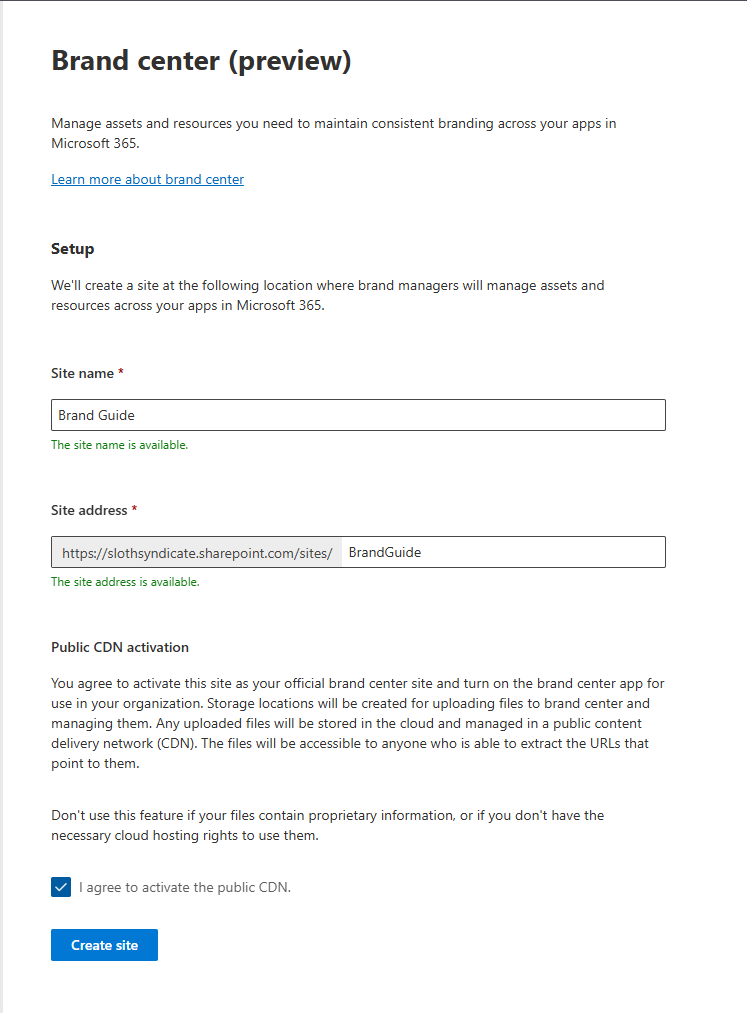Image resolution: width=747 pixels, height=1013 pixels.
Task: Click the Site name field containing Brand Guide
Action: 358,415
